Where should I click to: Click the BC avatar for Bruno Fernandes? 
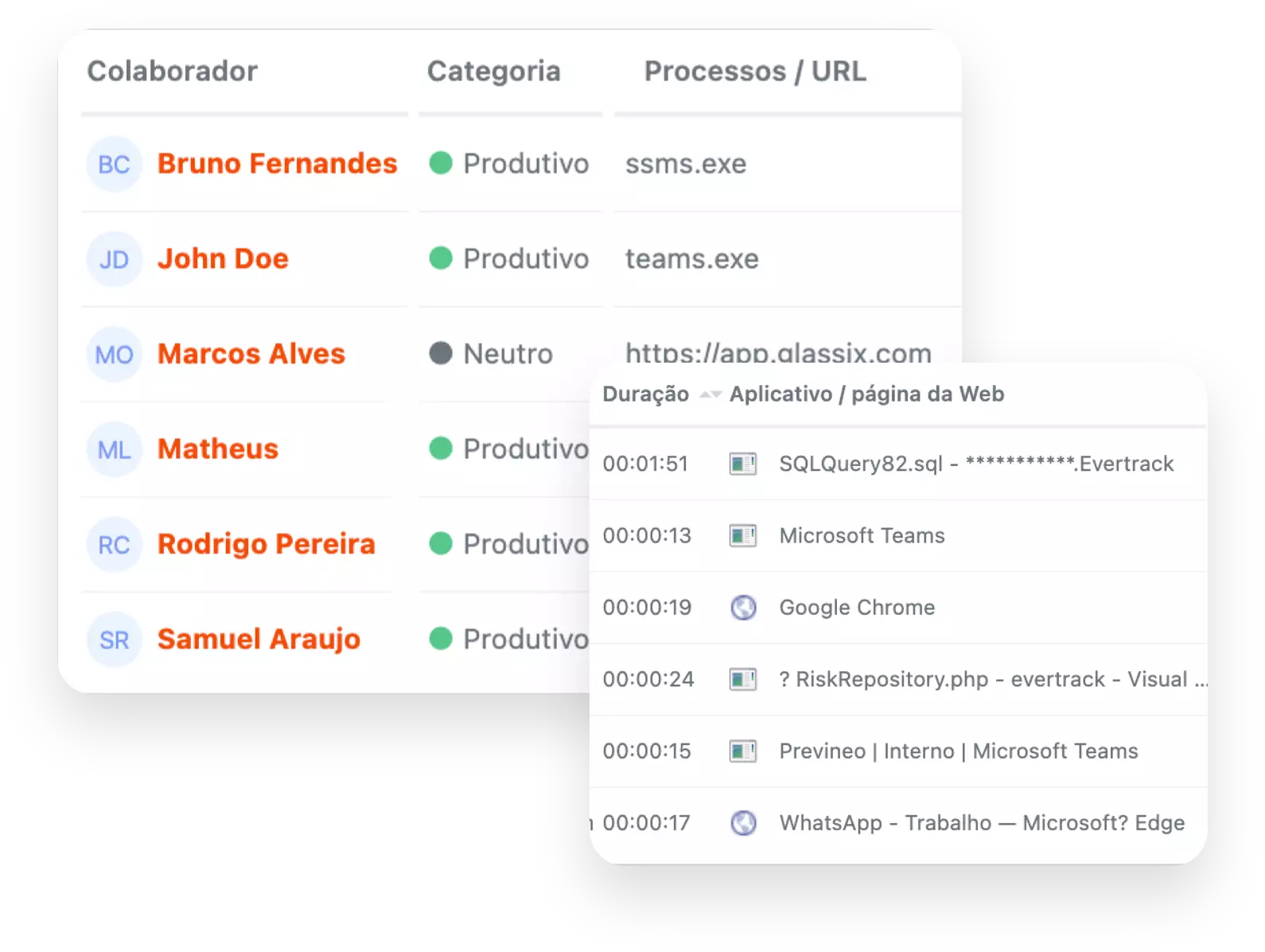(x=114, y=164)
